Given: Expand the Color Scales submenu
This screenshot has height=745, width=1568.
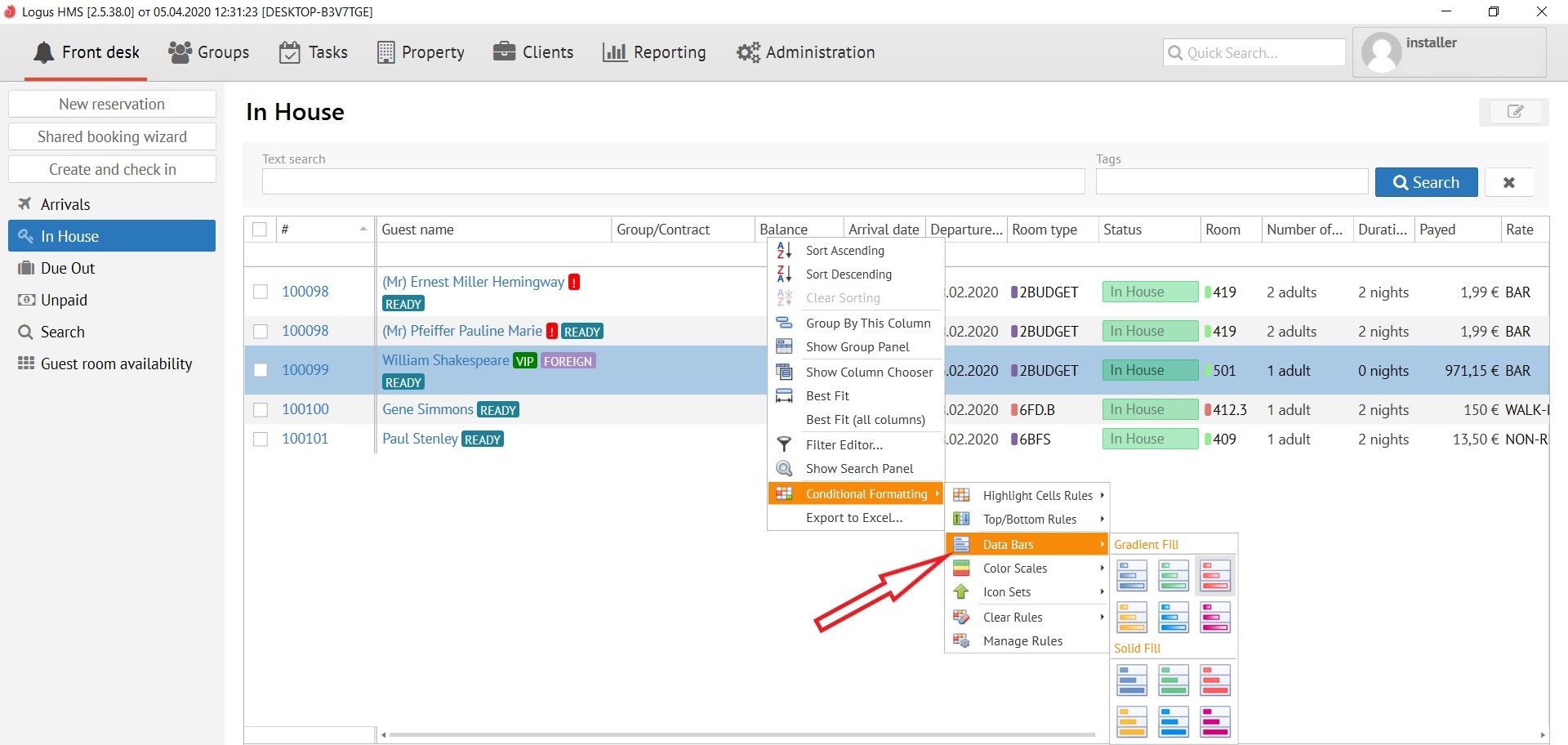Looking at the screenshot, I should tap(1014, 569).
